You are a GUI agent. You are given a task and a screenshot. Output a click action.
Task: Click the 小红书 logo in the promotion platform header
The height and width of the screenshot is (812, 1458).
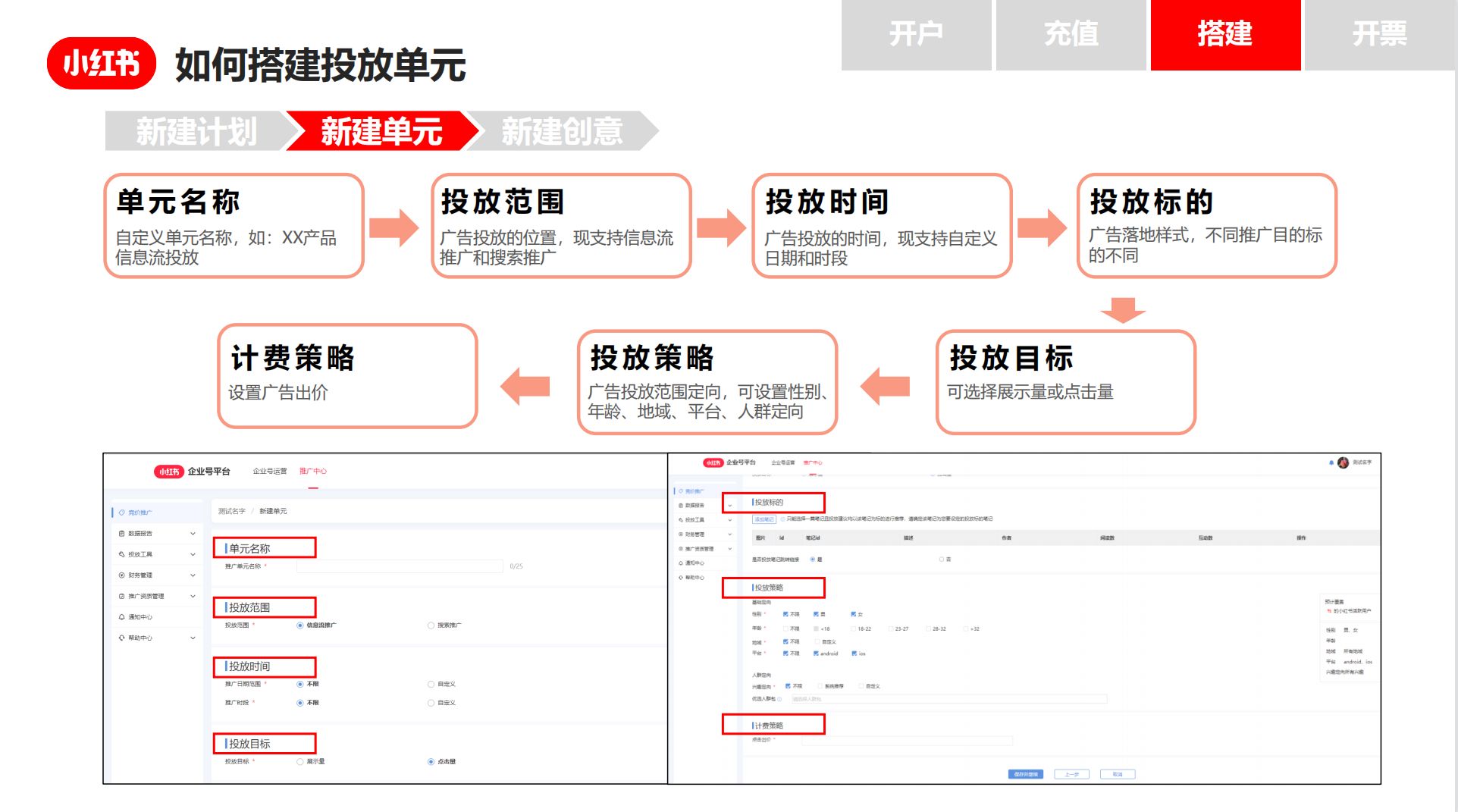(168, 471)
